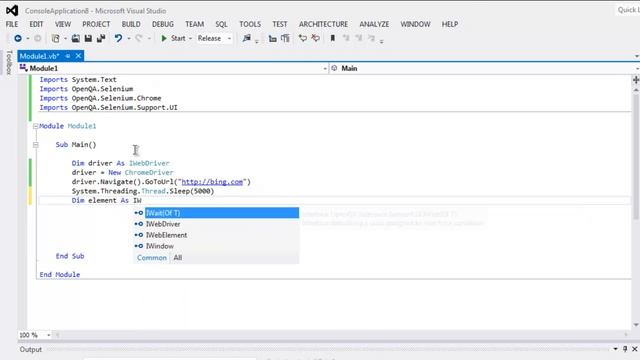Viewport: 640px width, 360px height.
Task: Select IWebDriver in the IntelliSense list
Action: 216,224
